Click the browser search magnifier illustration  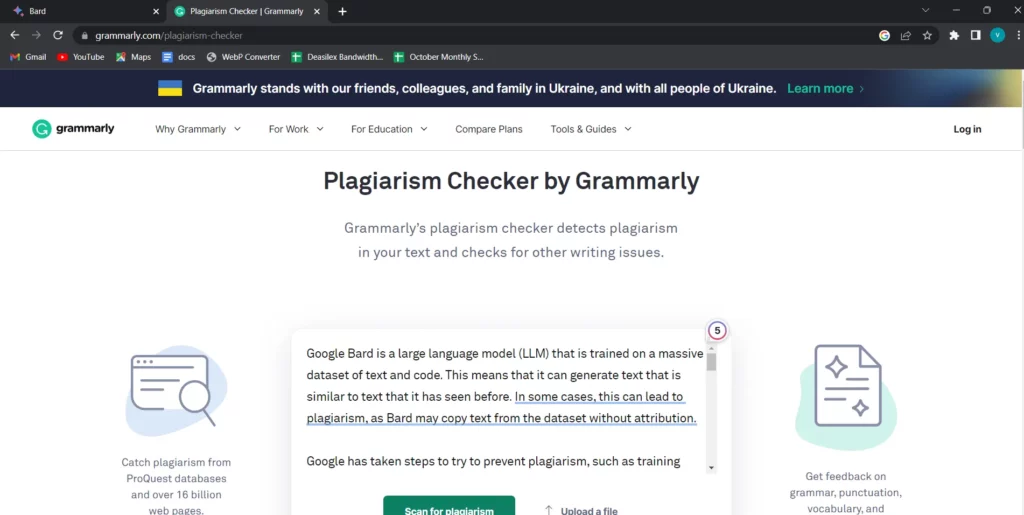175,390
